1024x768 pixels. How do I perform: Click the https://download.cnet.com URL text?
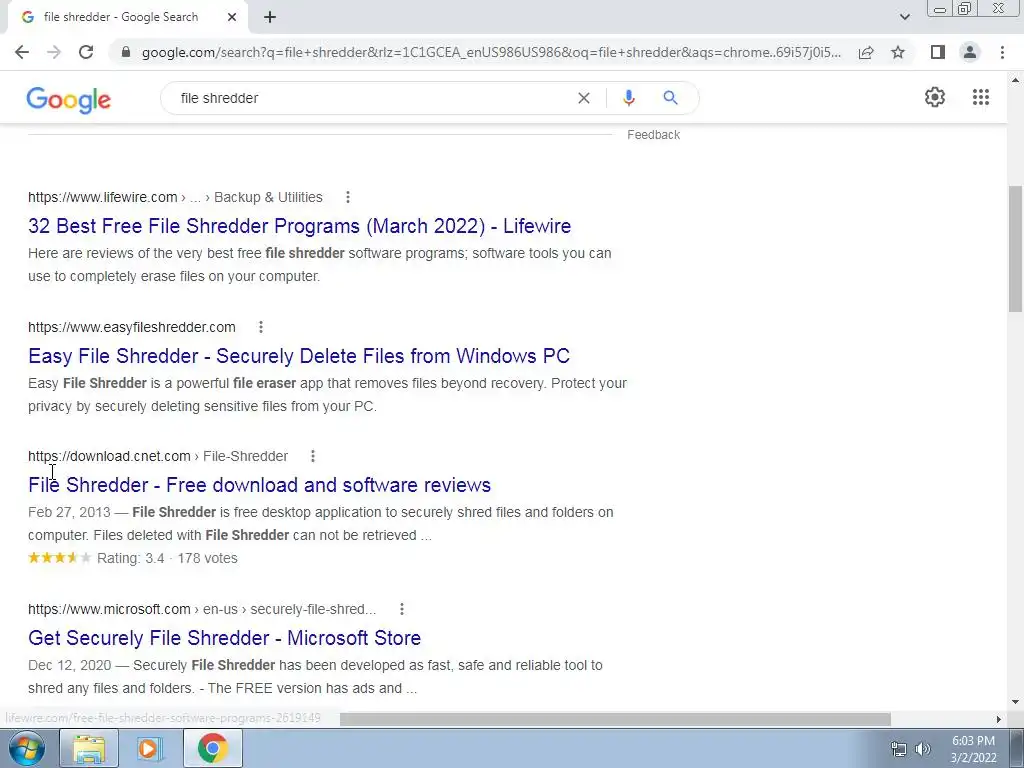109,456
